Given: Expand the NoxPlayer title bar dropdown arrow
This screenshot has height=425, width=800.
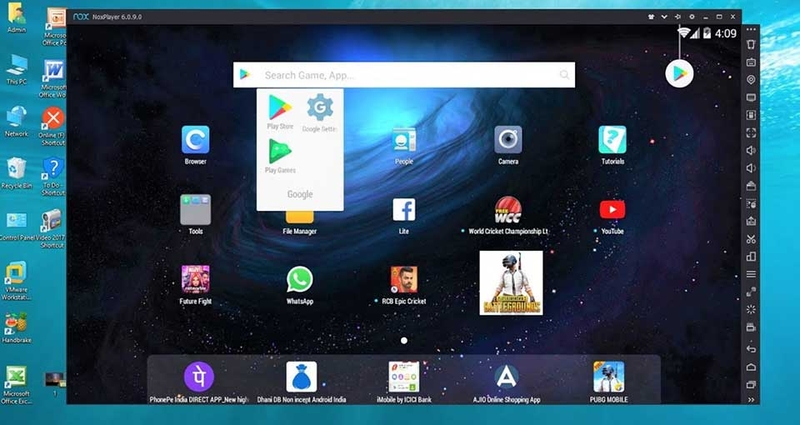Looking at the screenshot, I should pos(664,17).
